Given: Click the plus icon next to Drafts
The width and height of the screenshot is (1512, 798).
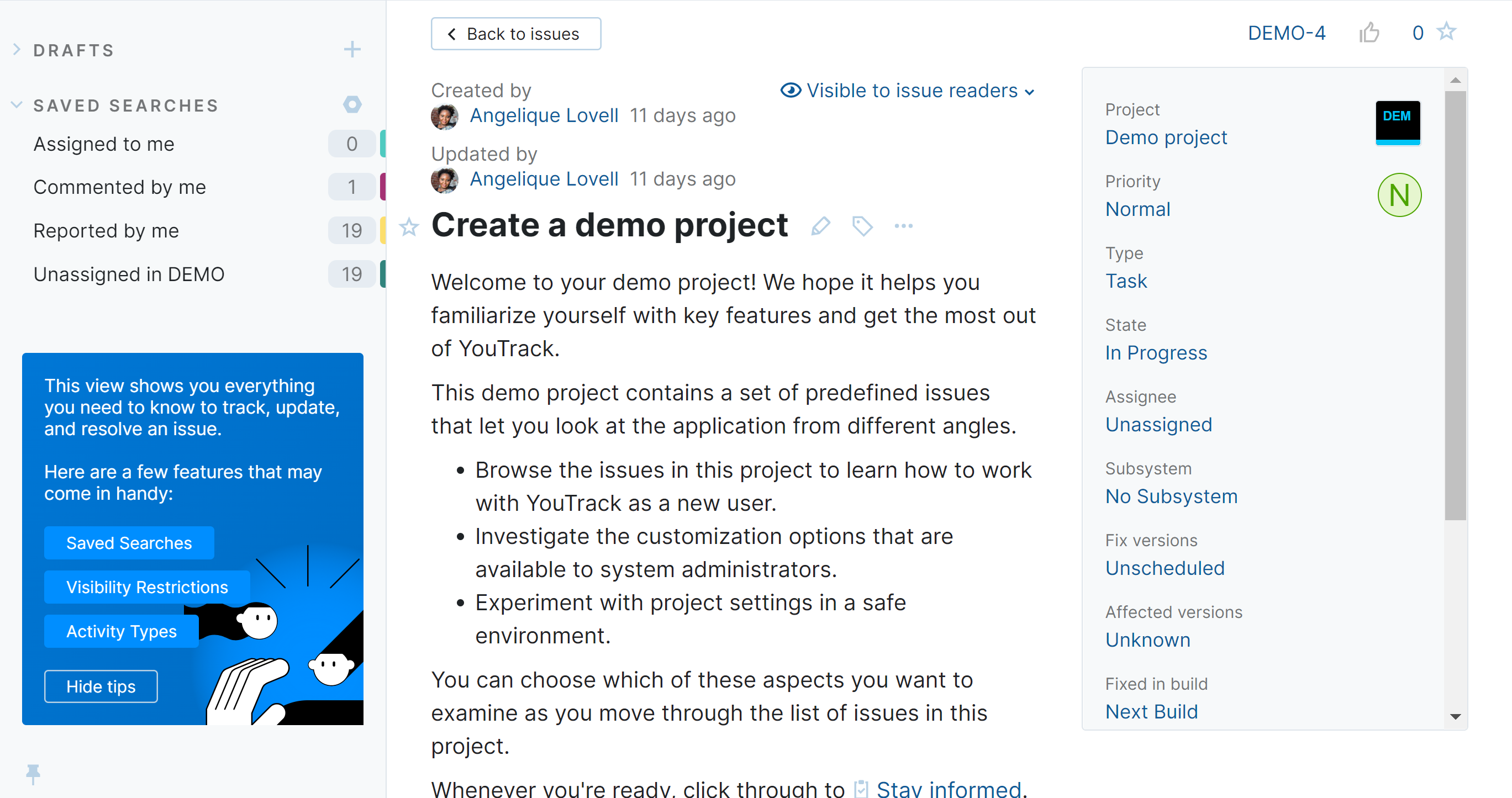Looking at the screenshot, I should click(352, 50).
